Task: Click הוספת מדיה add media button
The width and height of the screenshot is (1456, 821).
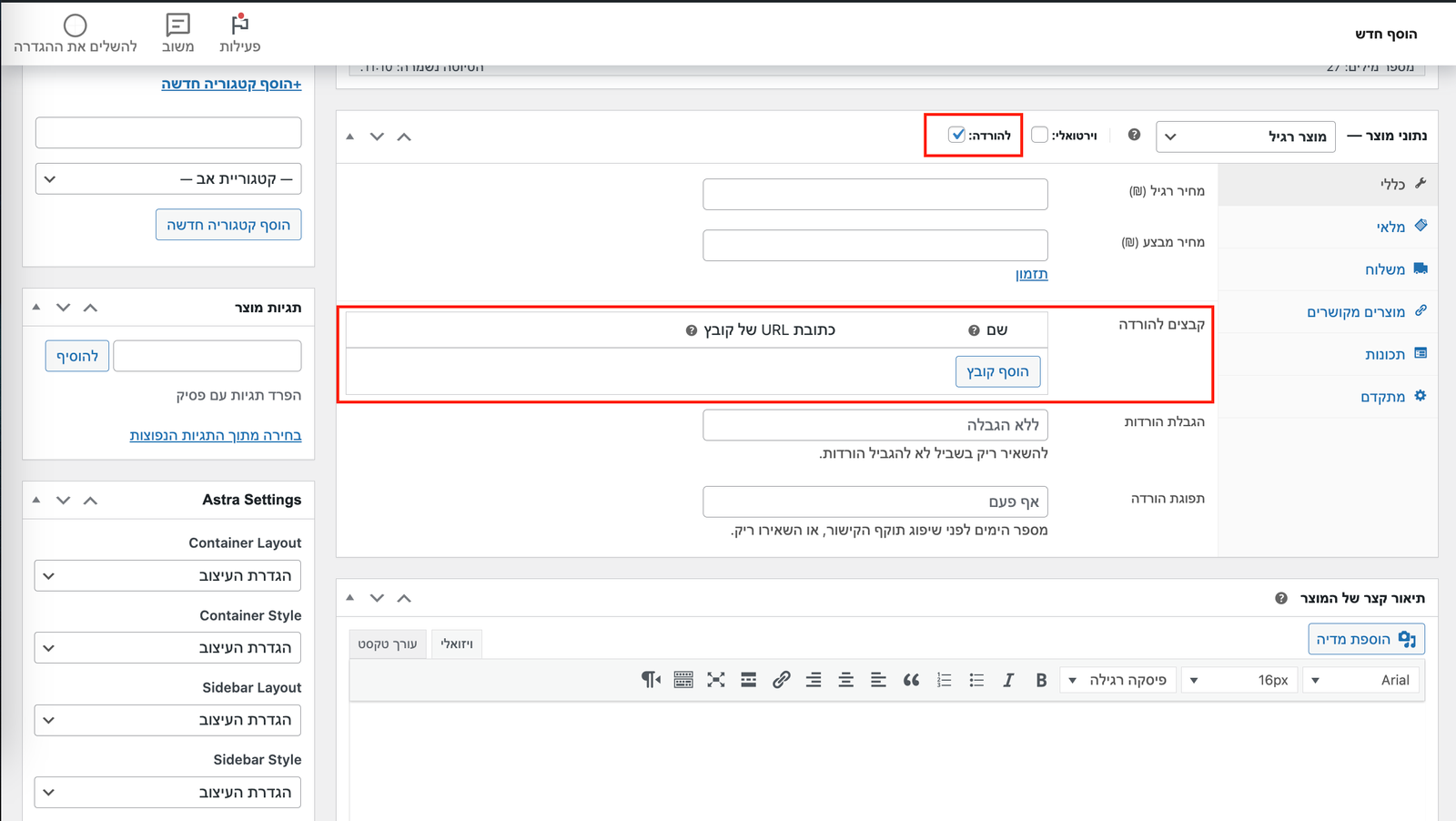Action: [1367, 639]
